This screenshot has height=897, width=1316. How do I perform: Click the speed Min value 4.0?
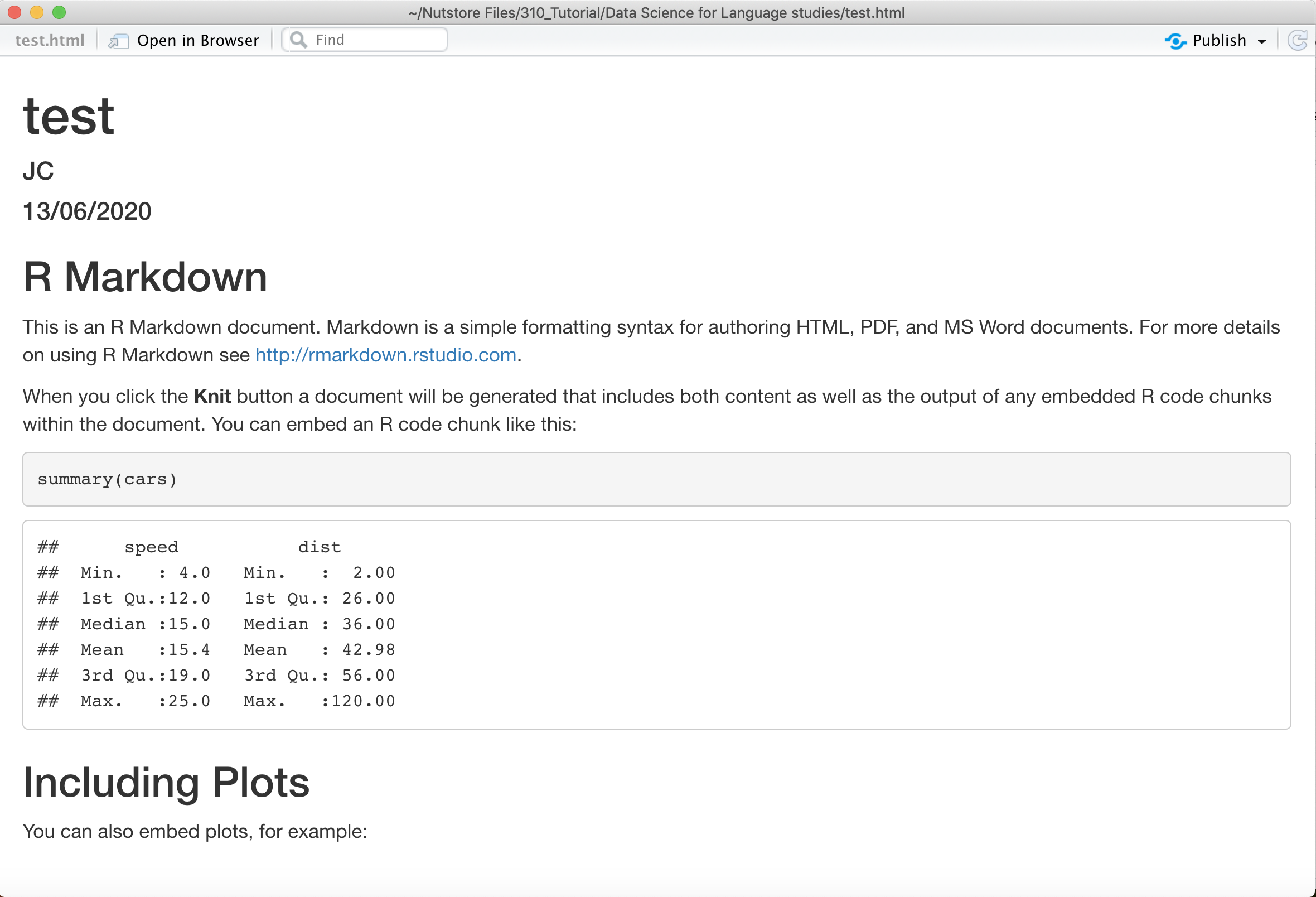click(195, 573)
